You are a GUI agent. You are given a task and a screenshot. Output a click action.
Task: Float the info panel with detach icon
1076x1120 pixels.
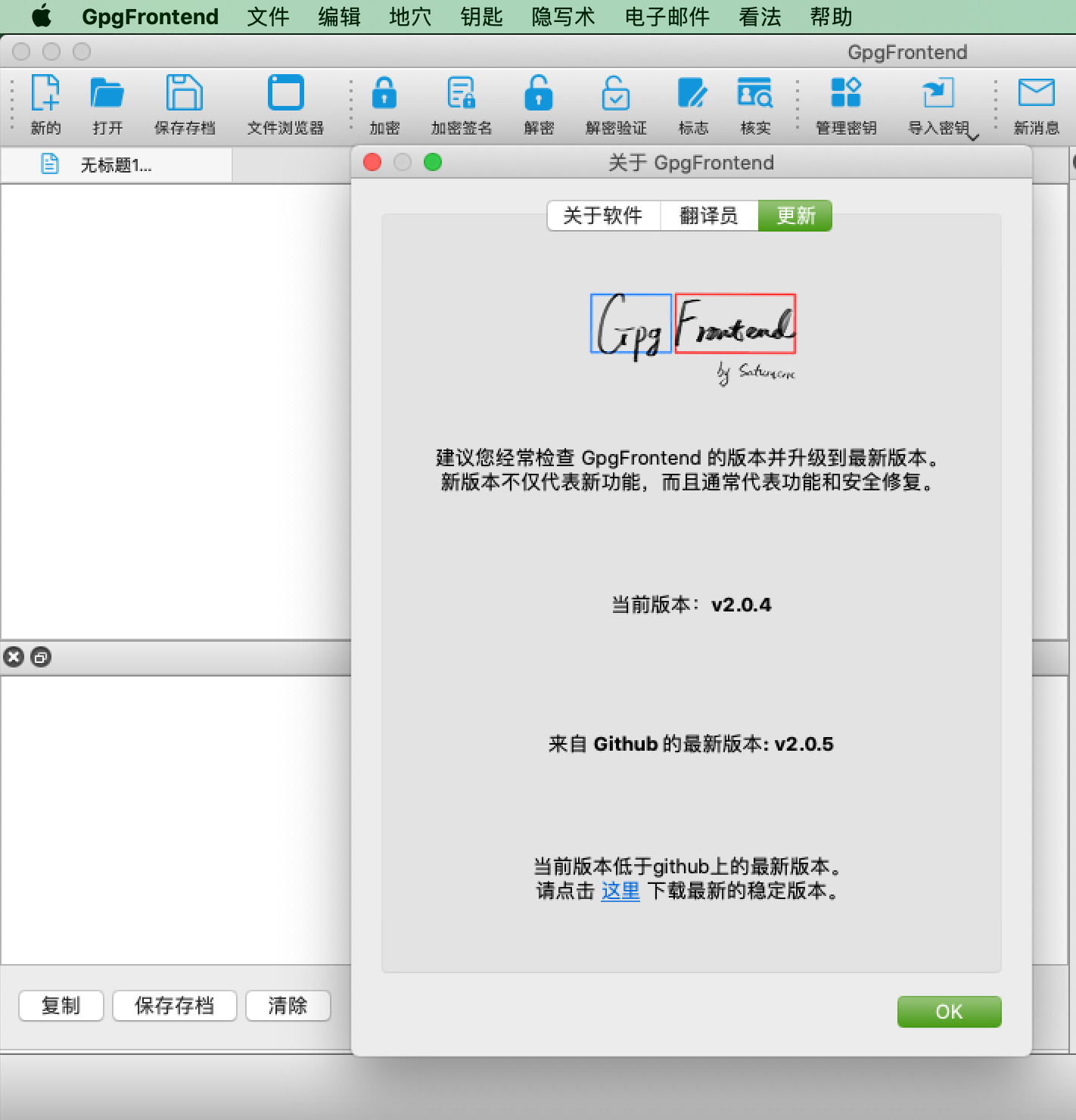[41, 657]
